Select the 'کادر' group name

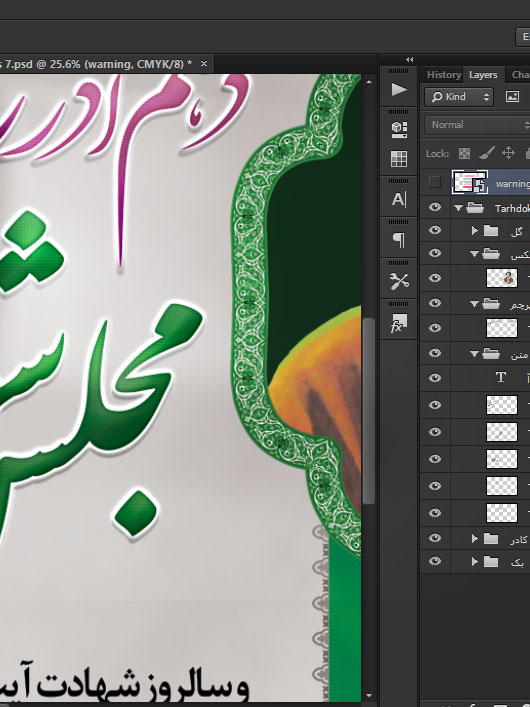[x=519, y=539]
